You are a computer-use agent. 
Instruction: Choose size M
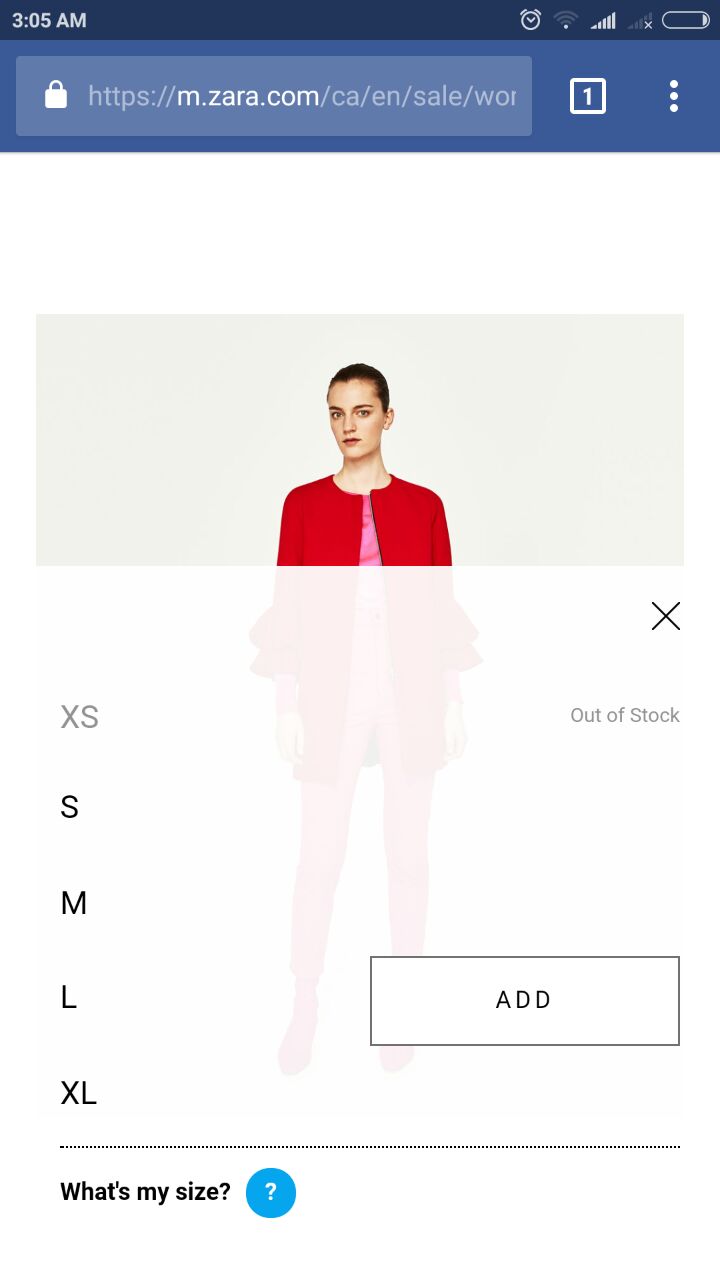coord(74,903)
